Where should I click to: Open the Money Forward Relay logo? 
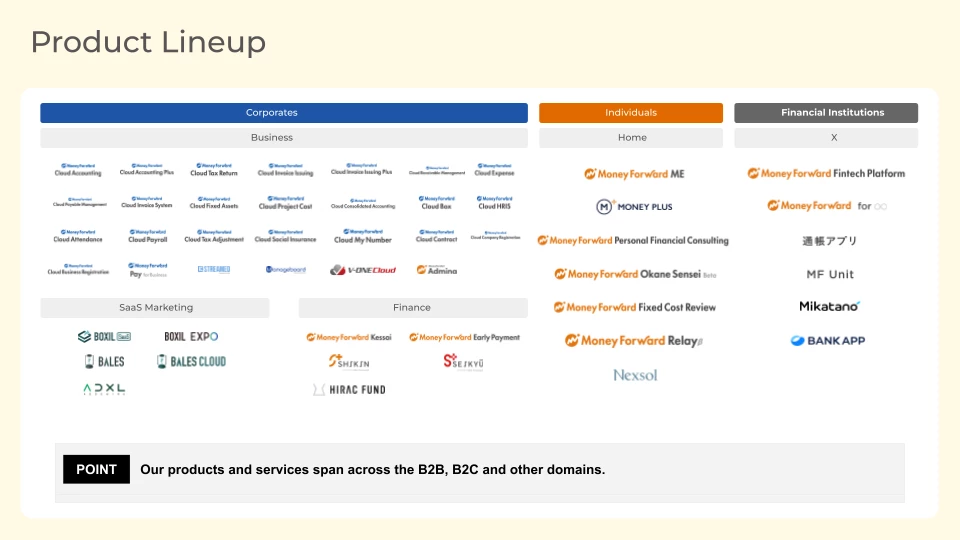point(634,340)
